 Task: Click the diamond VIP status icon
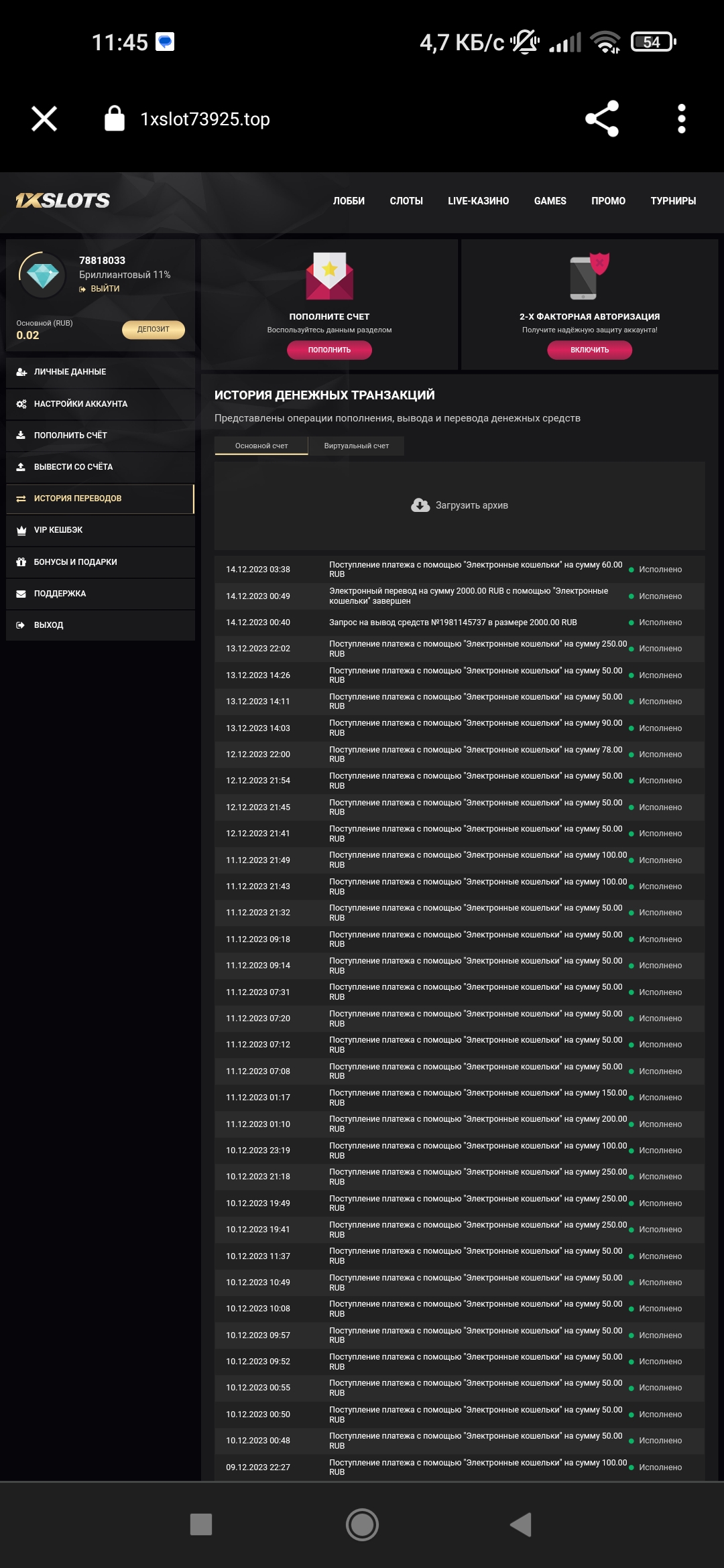point(42,275)
